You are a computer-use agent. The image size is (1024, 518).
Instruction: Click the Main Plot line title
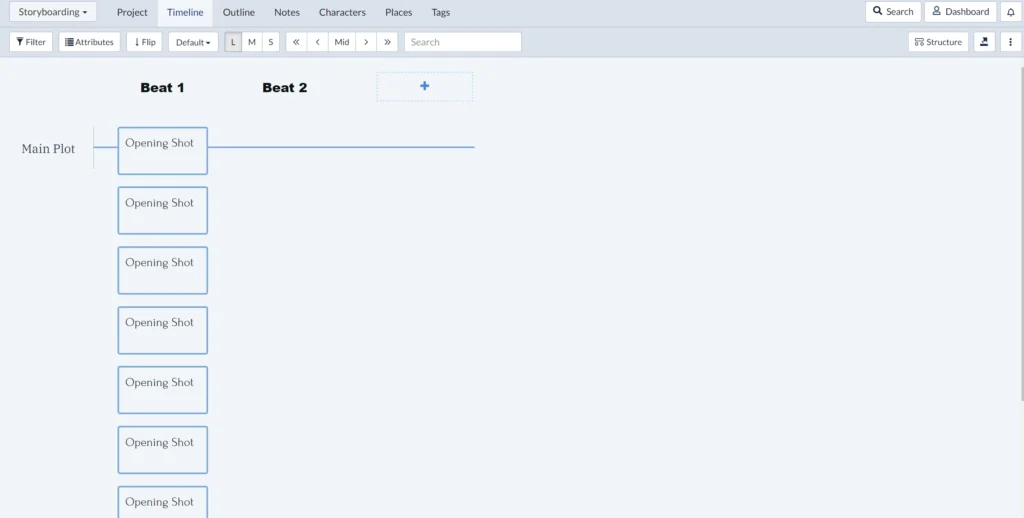point(48,149)
